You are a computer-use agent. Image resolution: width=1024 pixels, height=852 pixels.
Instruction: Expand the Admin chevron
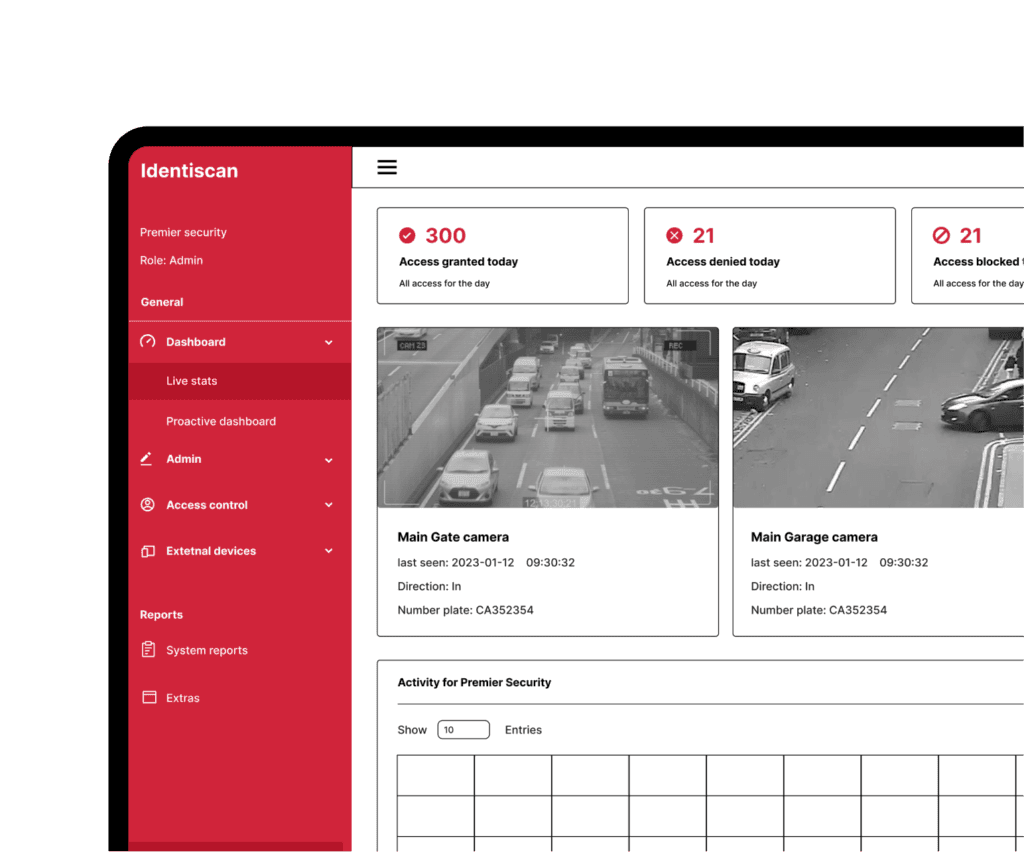(328, 460)
